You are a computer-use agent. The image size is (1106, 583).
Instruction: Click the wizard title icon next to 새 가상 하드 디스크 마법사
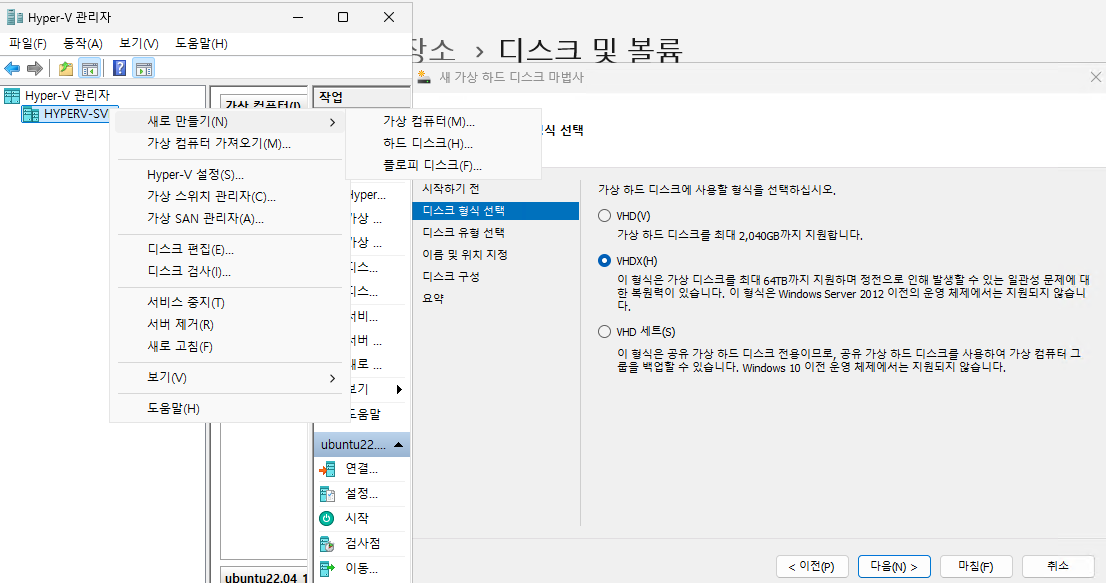point(423,77)
